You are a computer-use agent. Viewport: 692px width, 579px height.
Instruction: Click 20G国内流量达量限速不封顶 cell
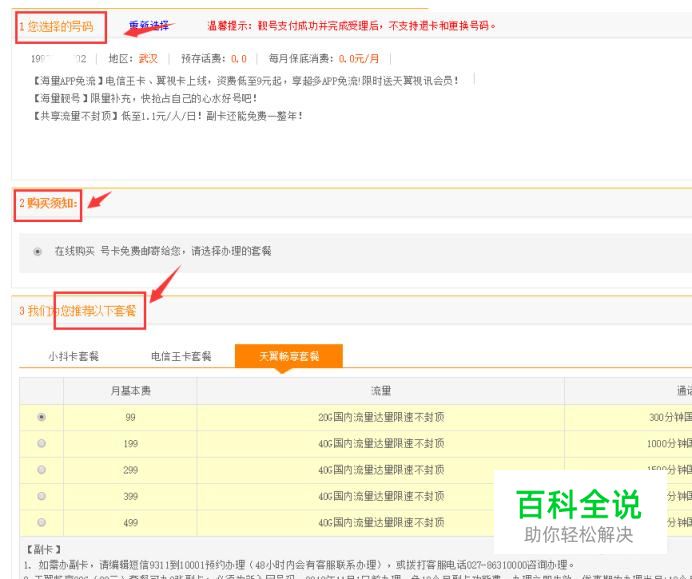380,417
